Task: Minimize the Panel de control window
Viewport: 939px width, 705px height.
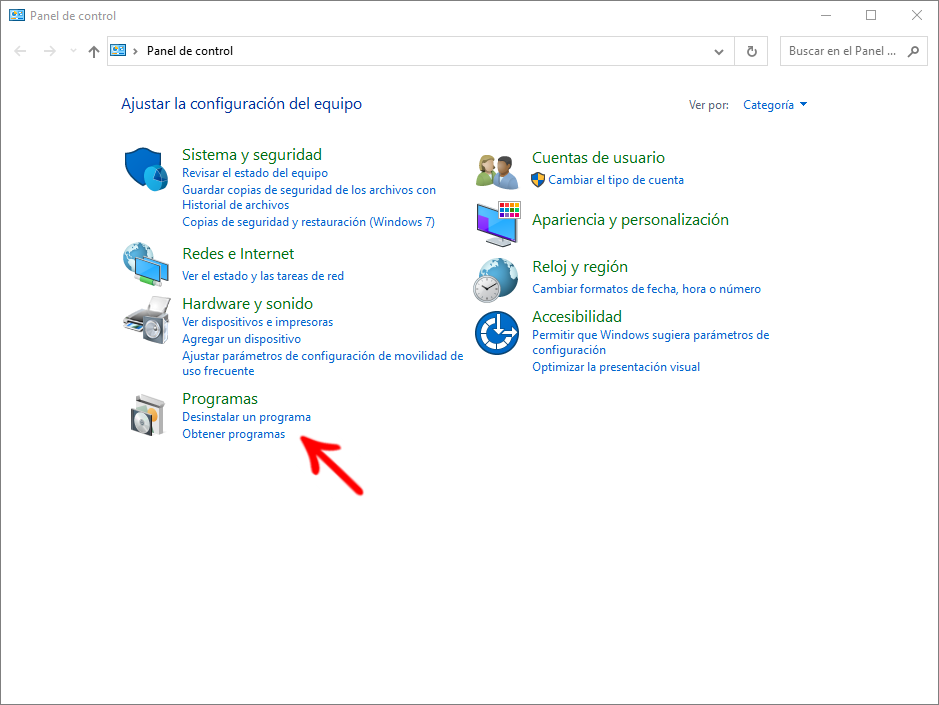Action: (826, 16)
